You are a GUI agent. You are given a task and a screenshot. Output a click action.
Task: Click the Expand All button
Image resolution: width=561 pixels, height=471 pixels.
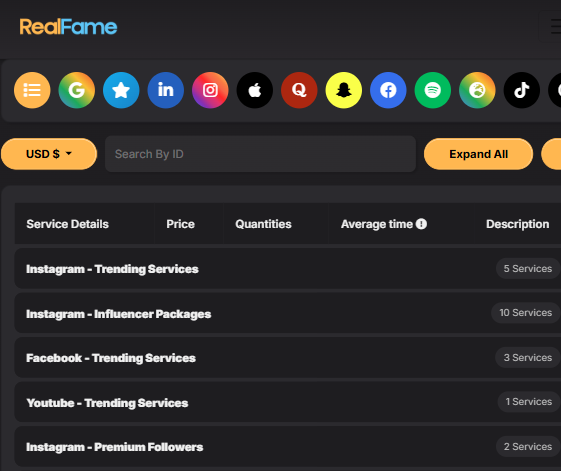click(478, 154)
